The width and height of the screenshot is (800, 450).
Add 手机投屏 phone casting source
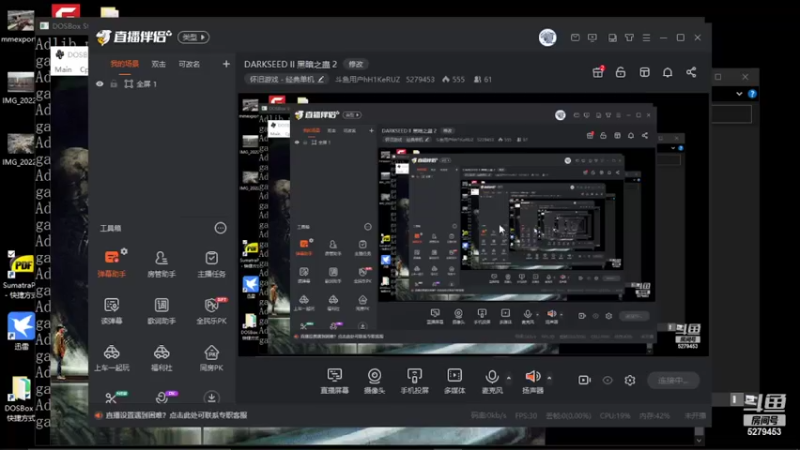[x=414, y=381]
